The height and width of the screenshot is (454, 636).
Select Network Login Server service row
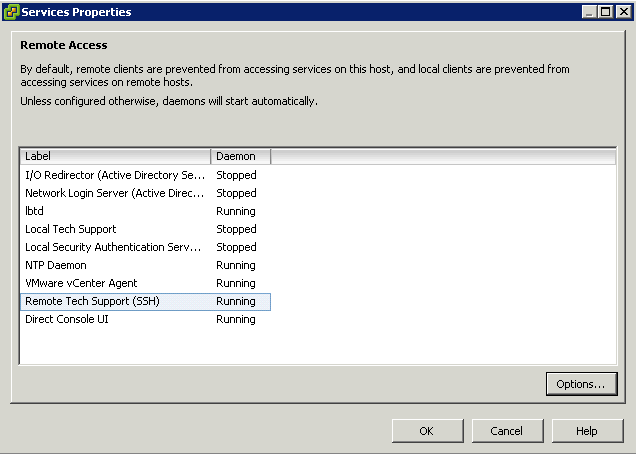[x=145, y=193]
